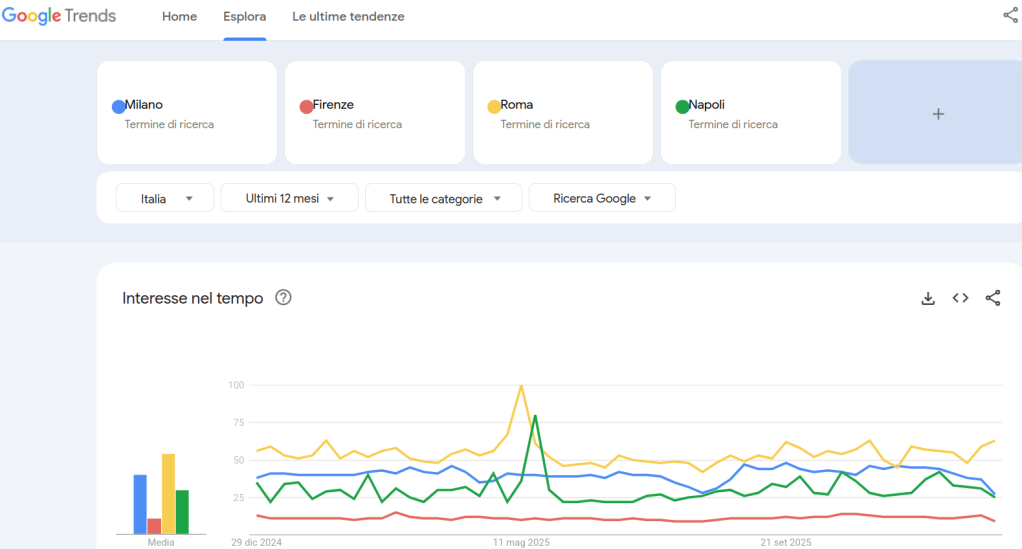Click the share icon in top bar

[x=1010, y=15]
